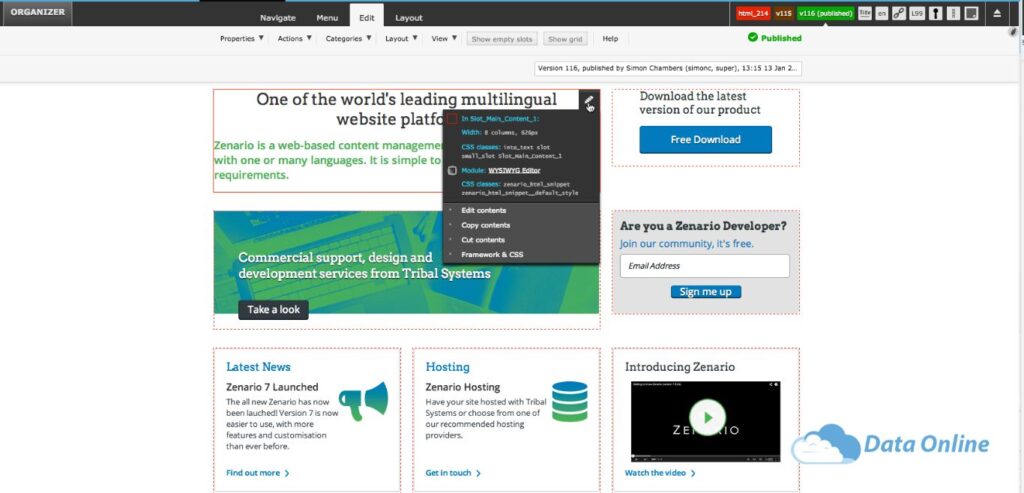The width and height of the screenshot is (1024, 493).
Task: Click the megaphone icon in Latest News
Action: (x=363, y=401)
